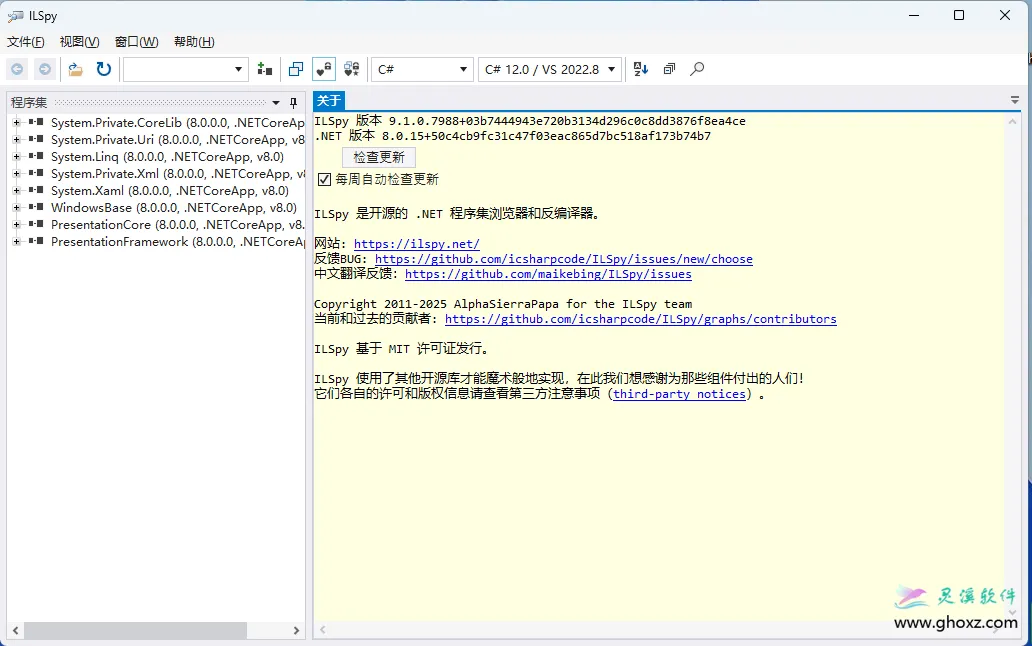Expand System.Private.Xml node
This screenshot has height=646, width=1032.
click(x=16, y=174)
